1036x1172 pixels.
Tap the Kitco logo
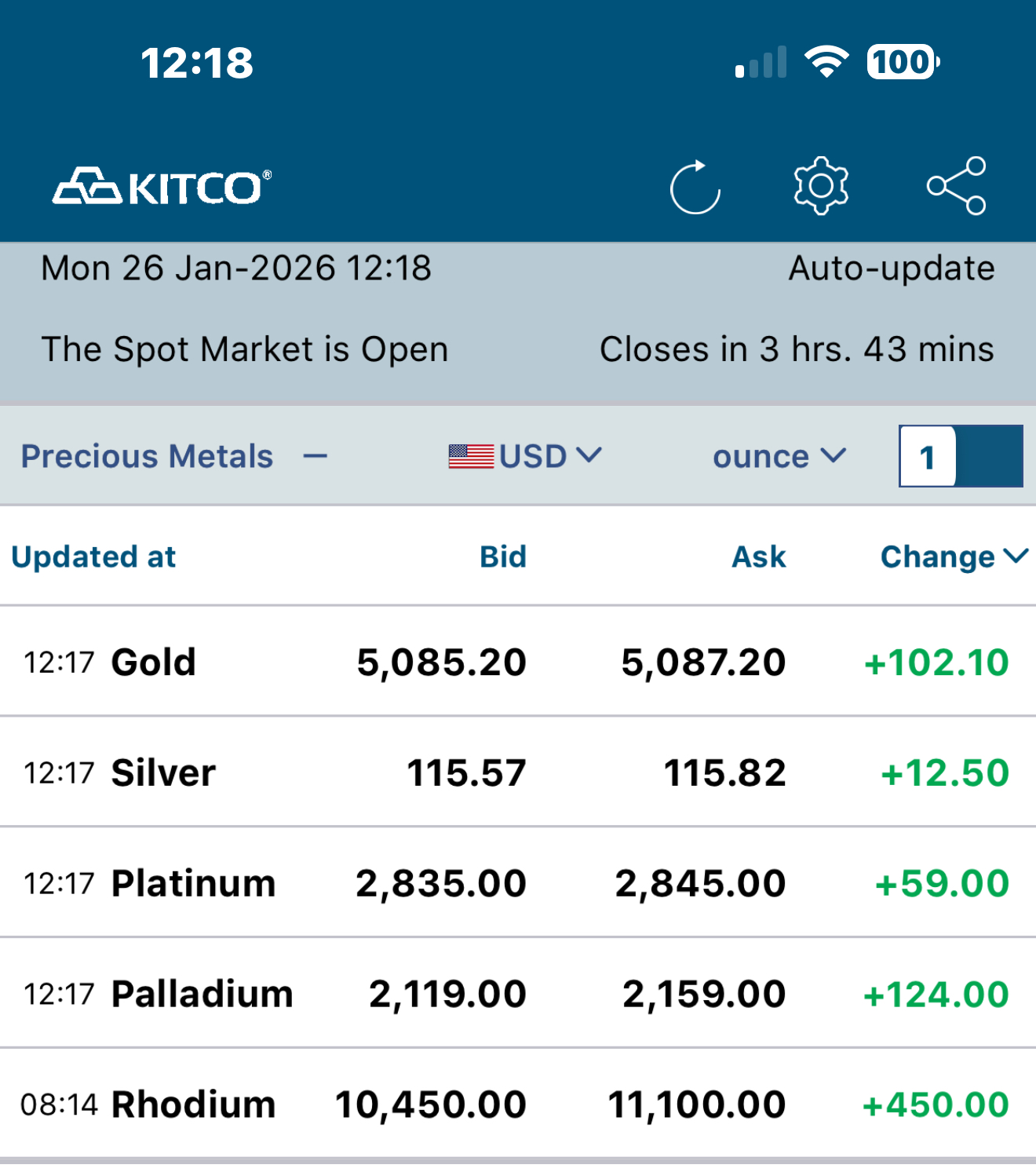[x=162, y=187]
